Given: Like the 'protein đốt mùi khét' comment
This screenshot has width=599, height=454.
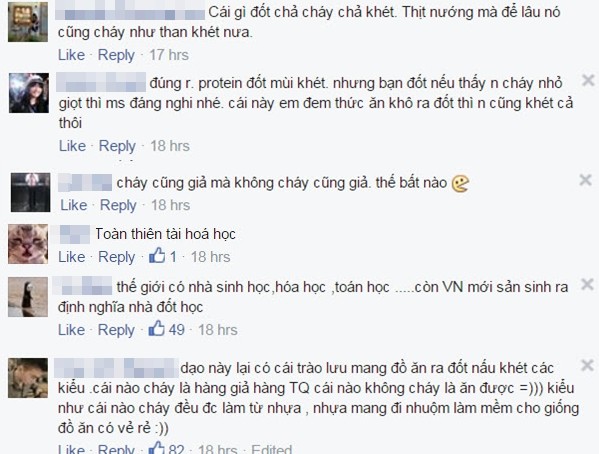Looking at the screenshot, I should point(72,146).
